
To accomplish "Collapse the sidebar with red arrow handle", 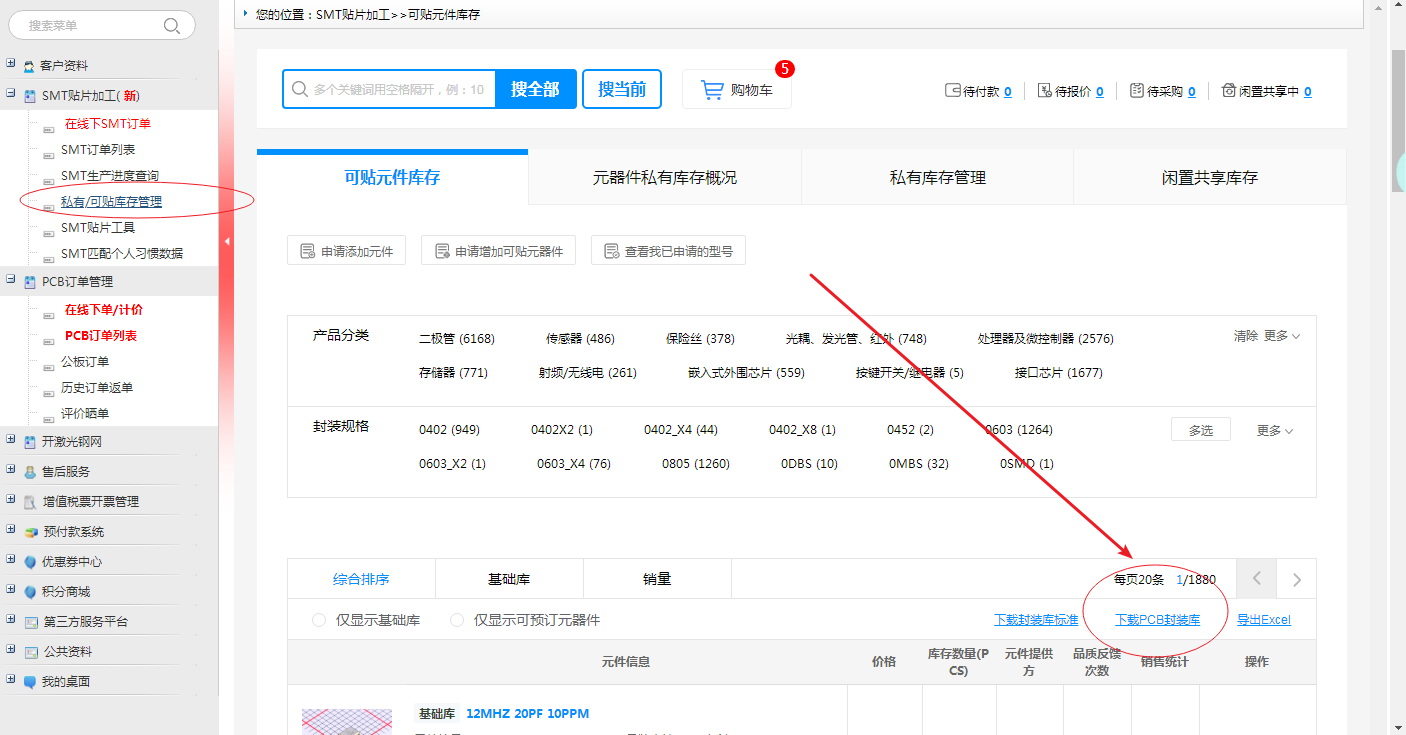I will [227, 241].
